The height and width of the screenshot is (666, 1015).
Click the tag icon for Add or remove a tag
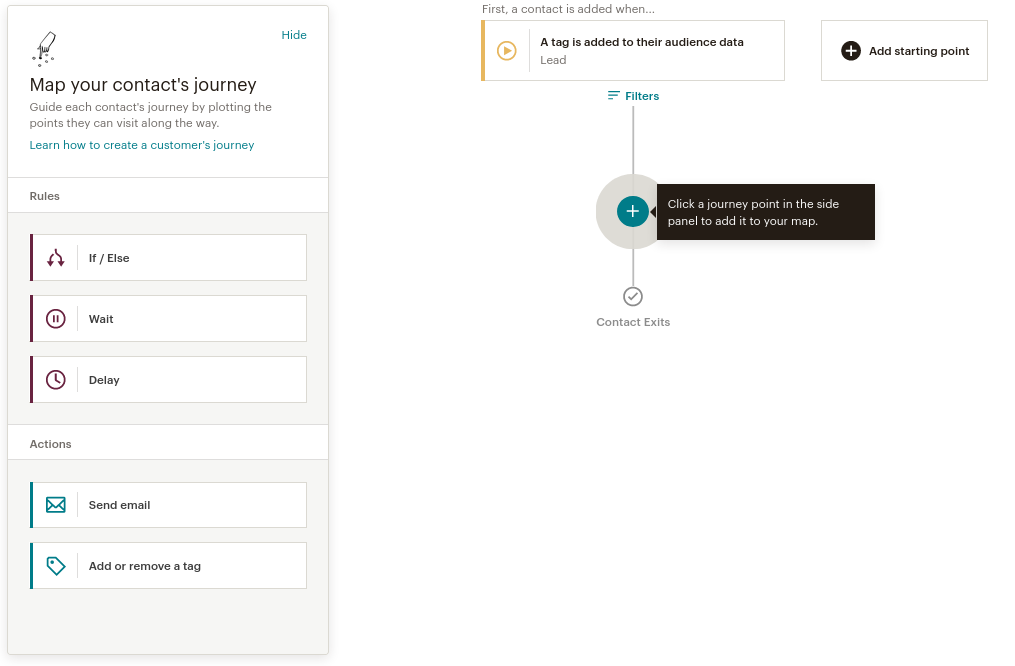tap(56, 566)
